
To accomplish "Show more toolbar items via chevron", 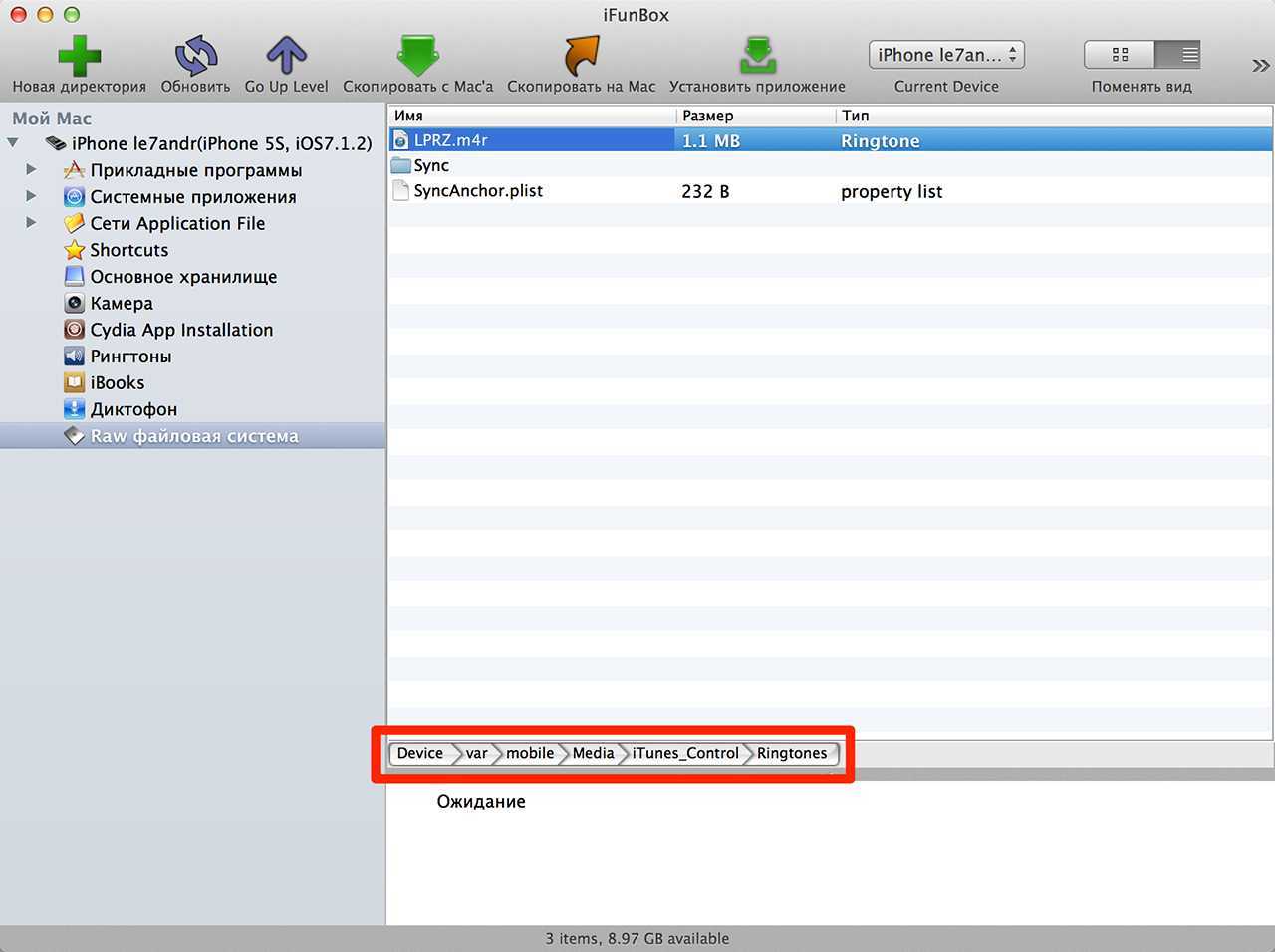I will pyautogui.click(x=1260, y=65).
